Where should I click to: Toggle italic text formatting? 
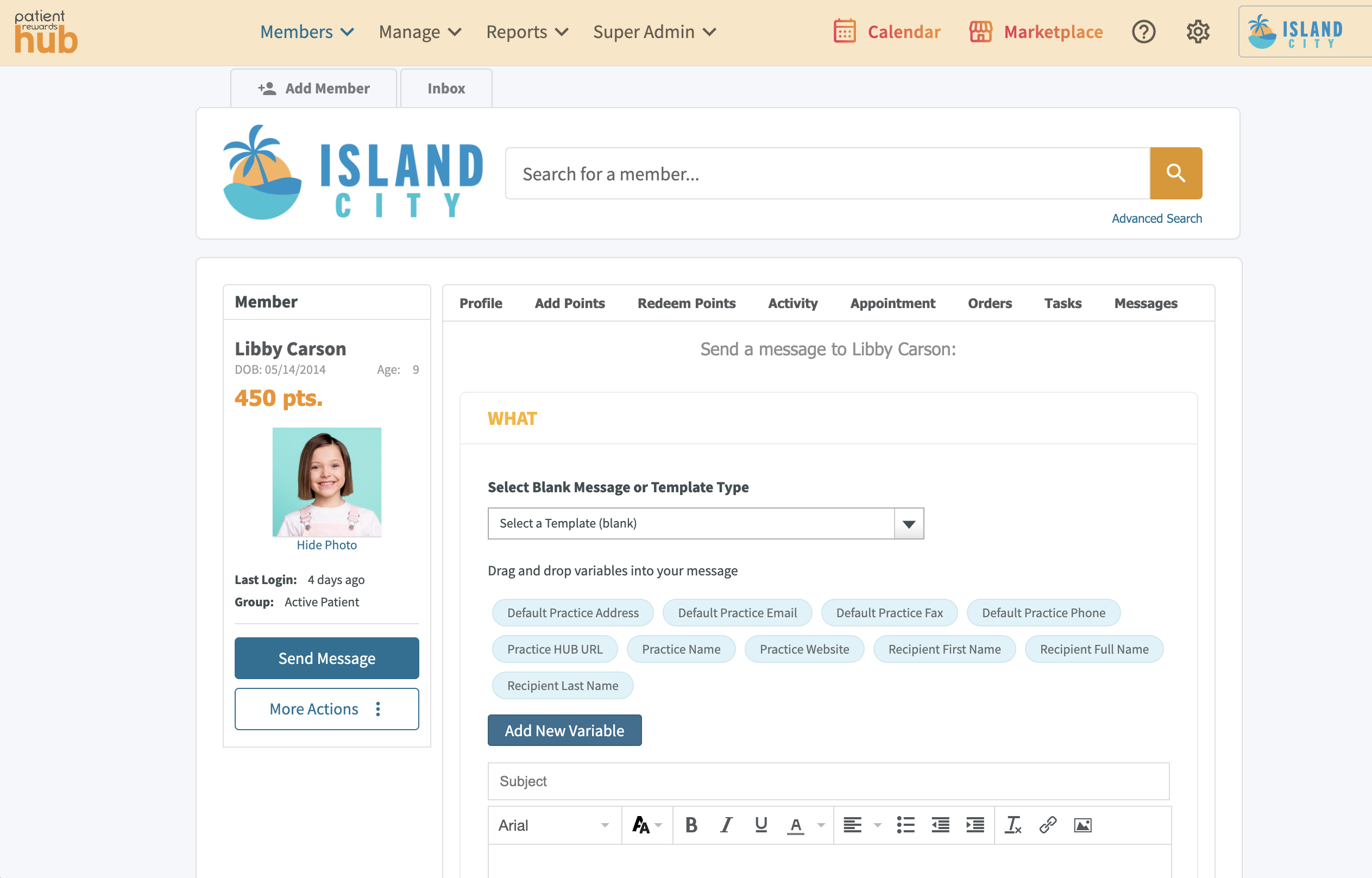pos(726,825)
